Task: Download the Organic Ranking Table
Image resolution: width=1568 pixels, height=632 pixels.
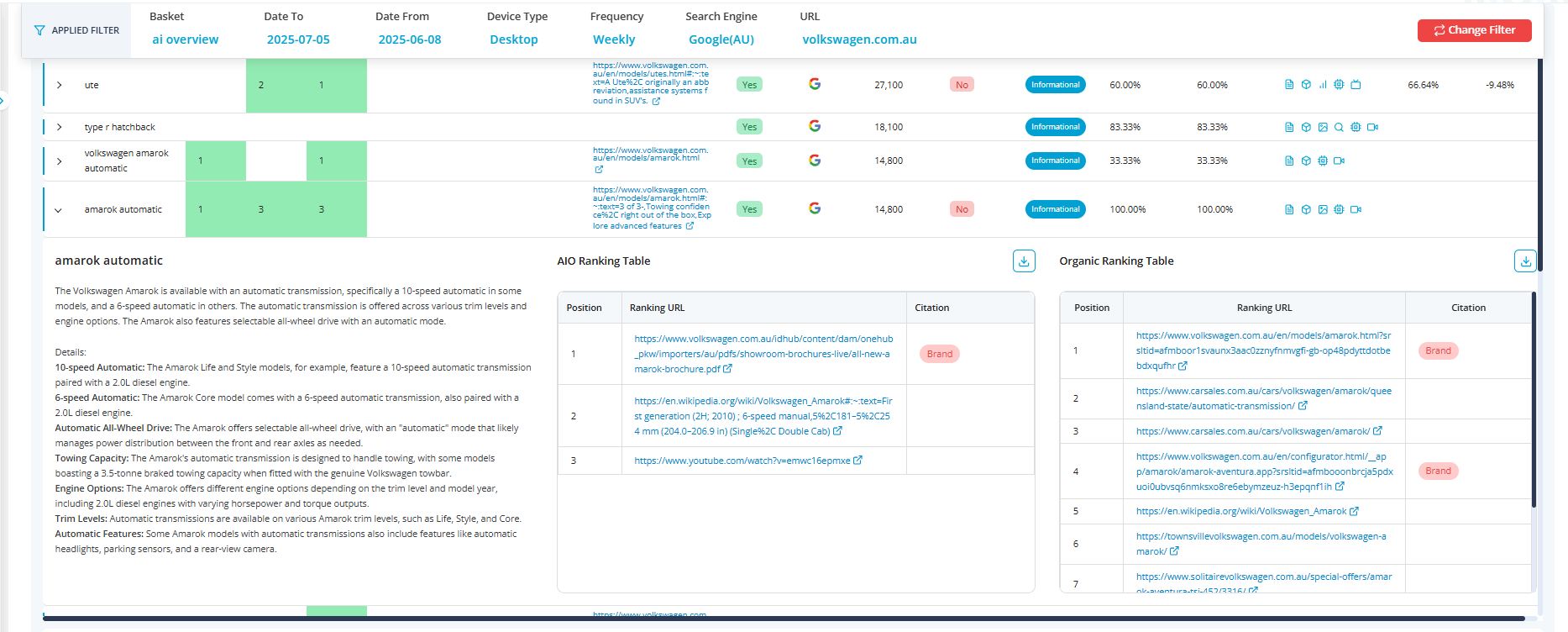Action: (1525, 261)
